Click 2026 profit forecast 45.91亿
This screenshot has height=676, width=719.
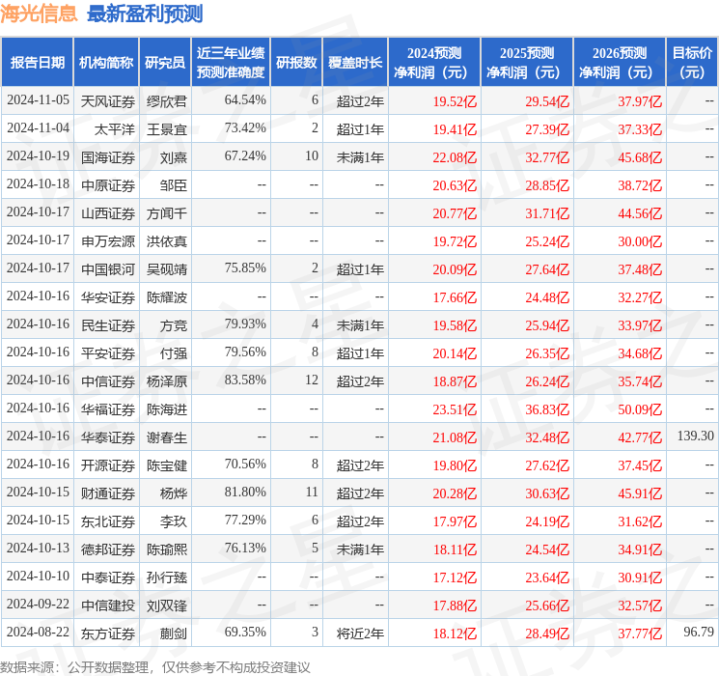click(x=640, y=493)
